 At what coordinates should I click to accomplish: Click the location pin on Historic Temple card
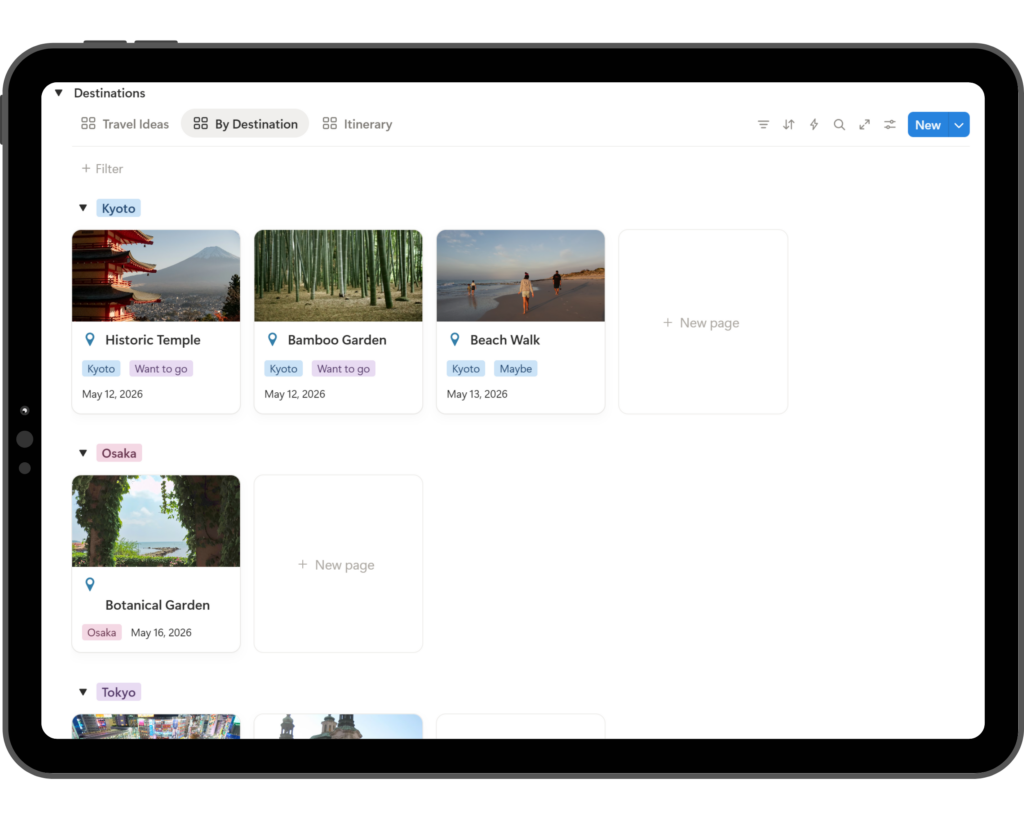click(x=89, y=339)
